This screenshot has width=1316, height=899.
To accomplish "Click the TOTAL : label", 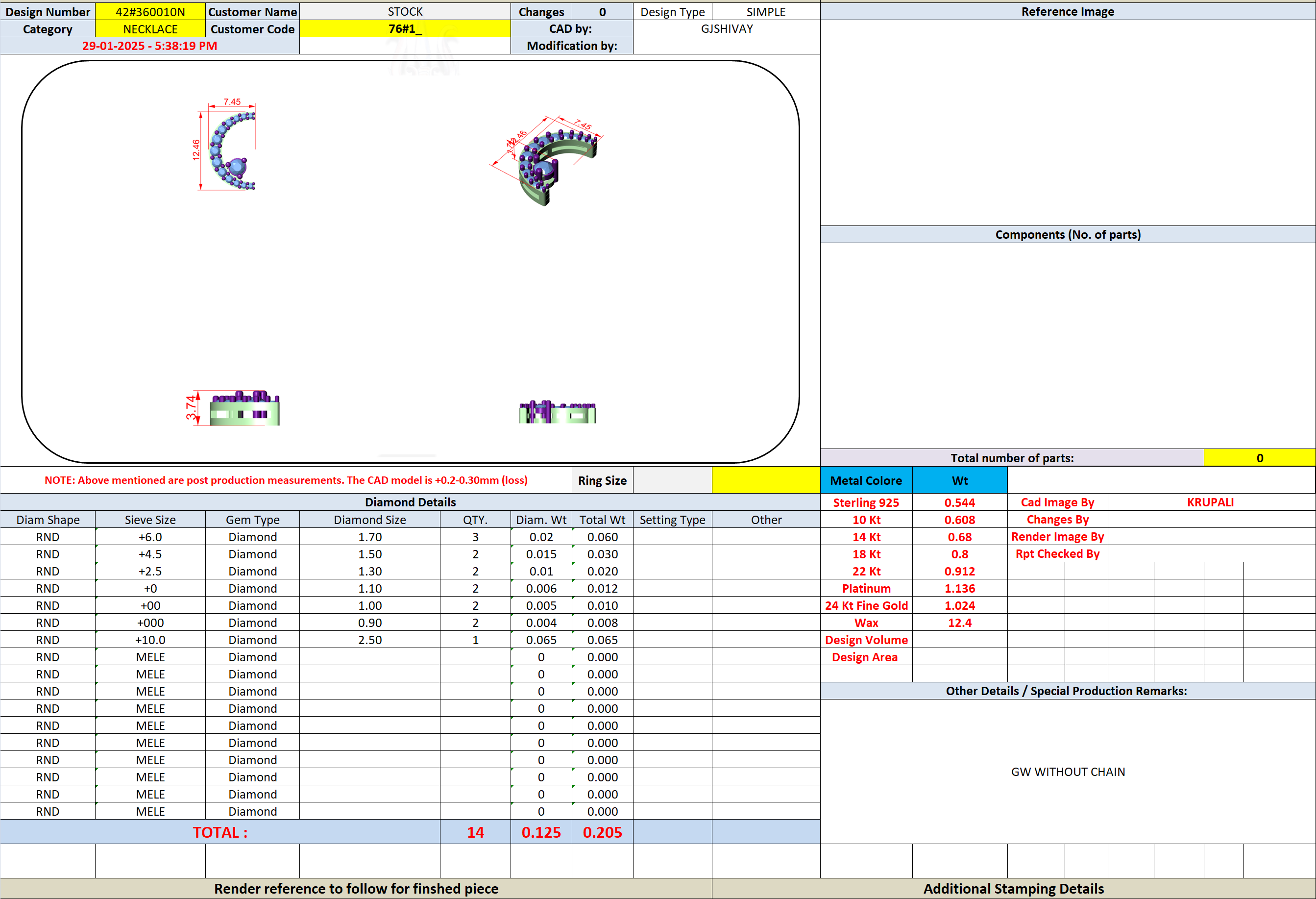I will [x=219, y=832].
